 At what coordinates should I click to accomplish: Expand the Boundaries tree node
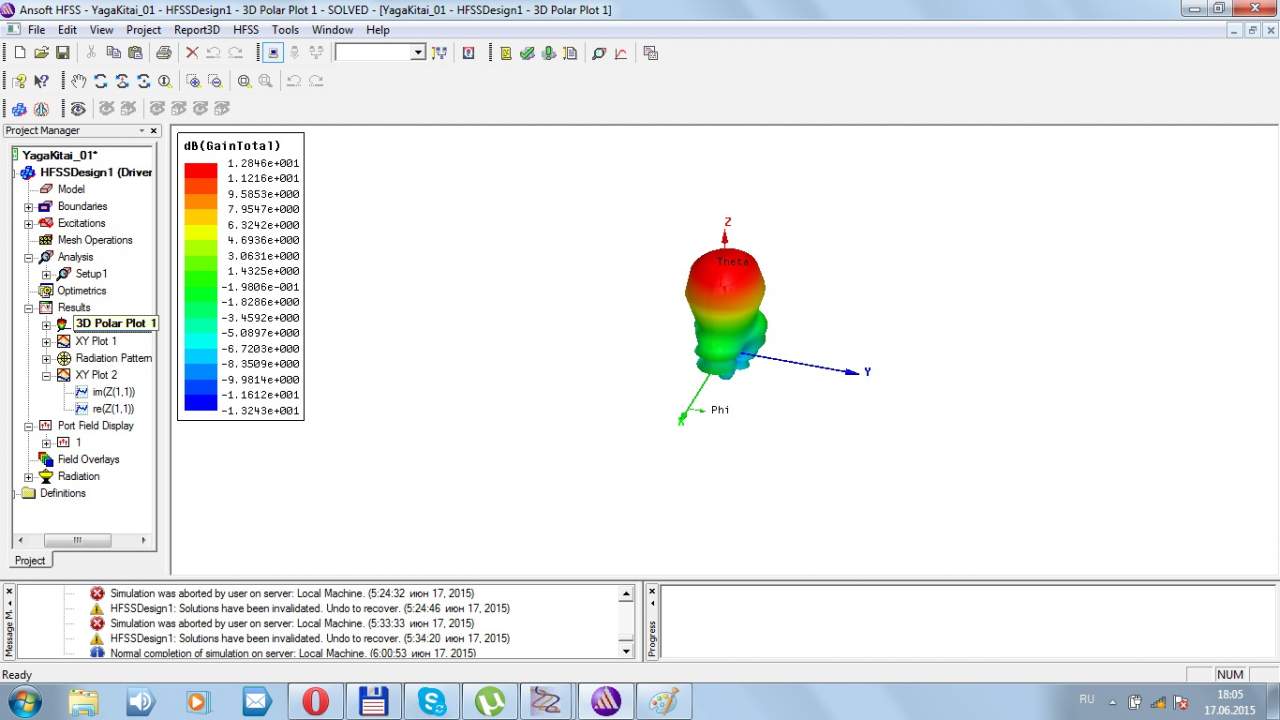point(29,207)
